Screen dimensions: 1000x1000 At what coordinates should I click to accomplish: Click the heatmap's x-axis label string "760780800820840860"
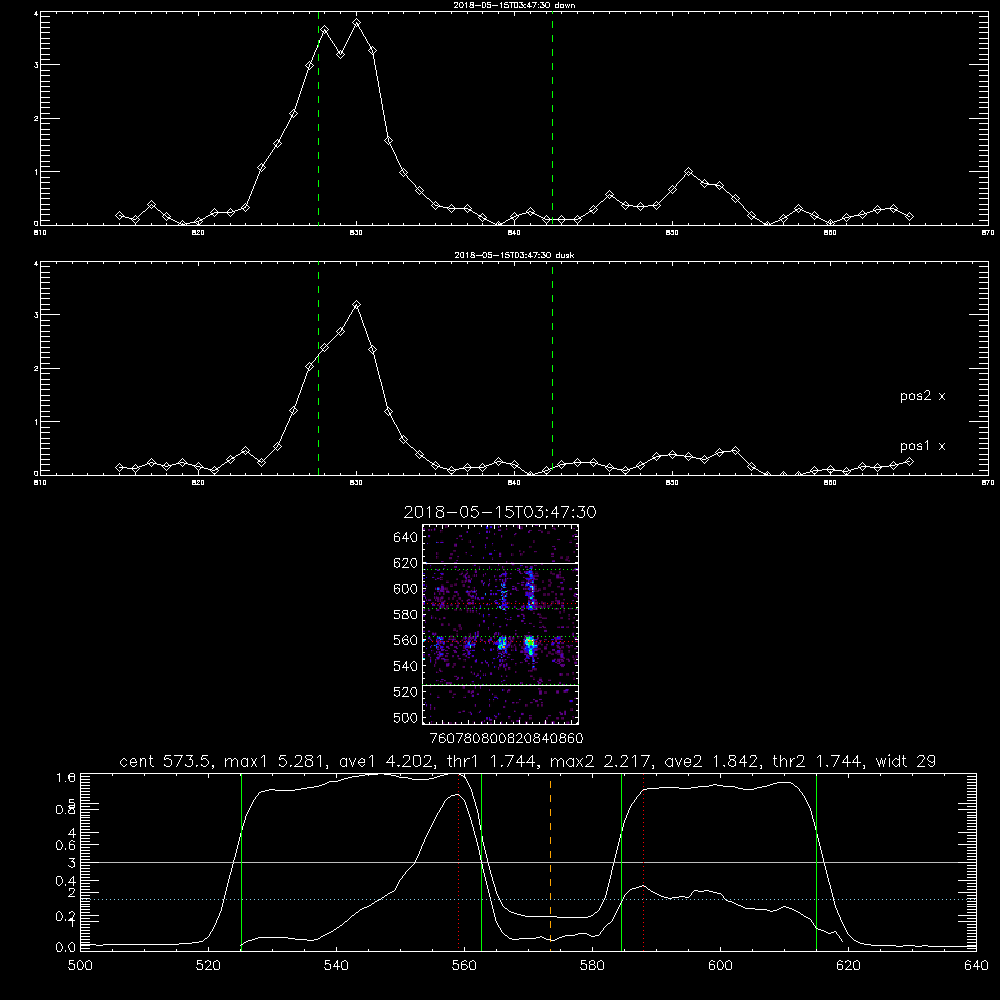pos(506,739)
